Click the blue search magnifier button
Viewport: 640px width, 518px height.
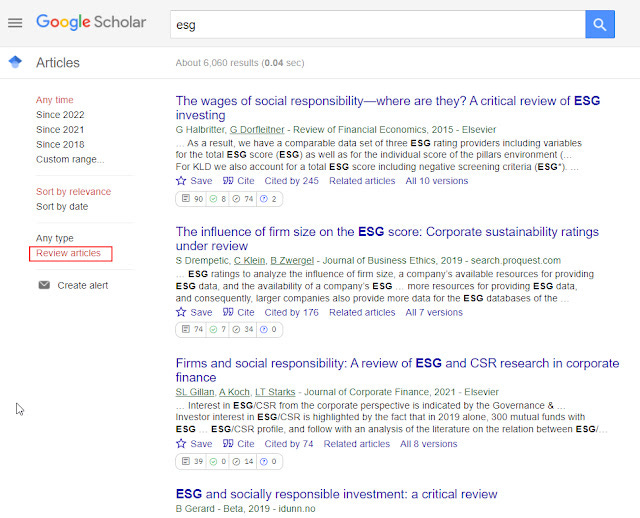pyautogui.click(x=600, y=24)
